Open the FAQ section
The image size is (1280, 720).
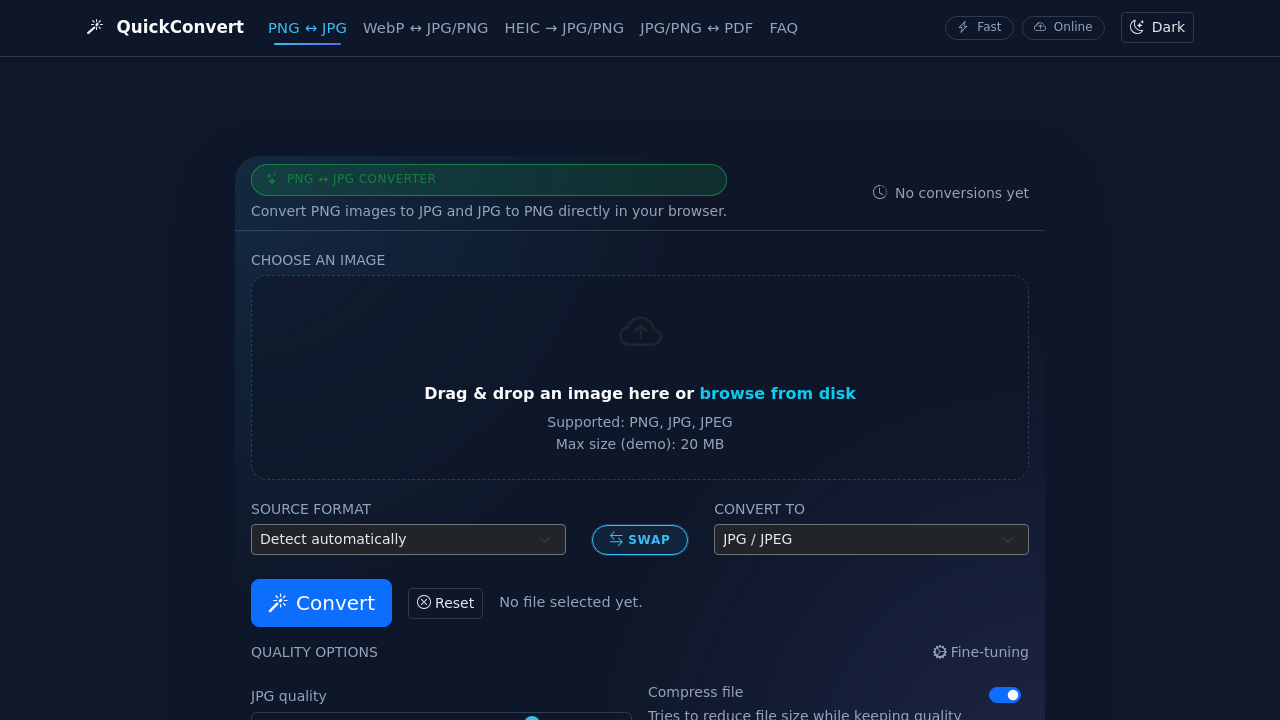783,28
